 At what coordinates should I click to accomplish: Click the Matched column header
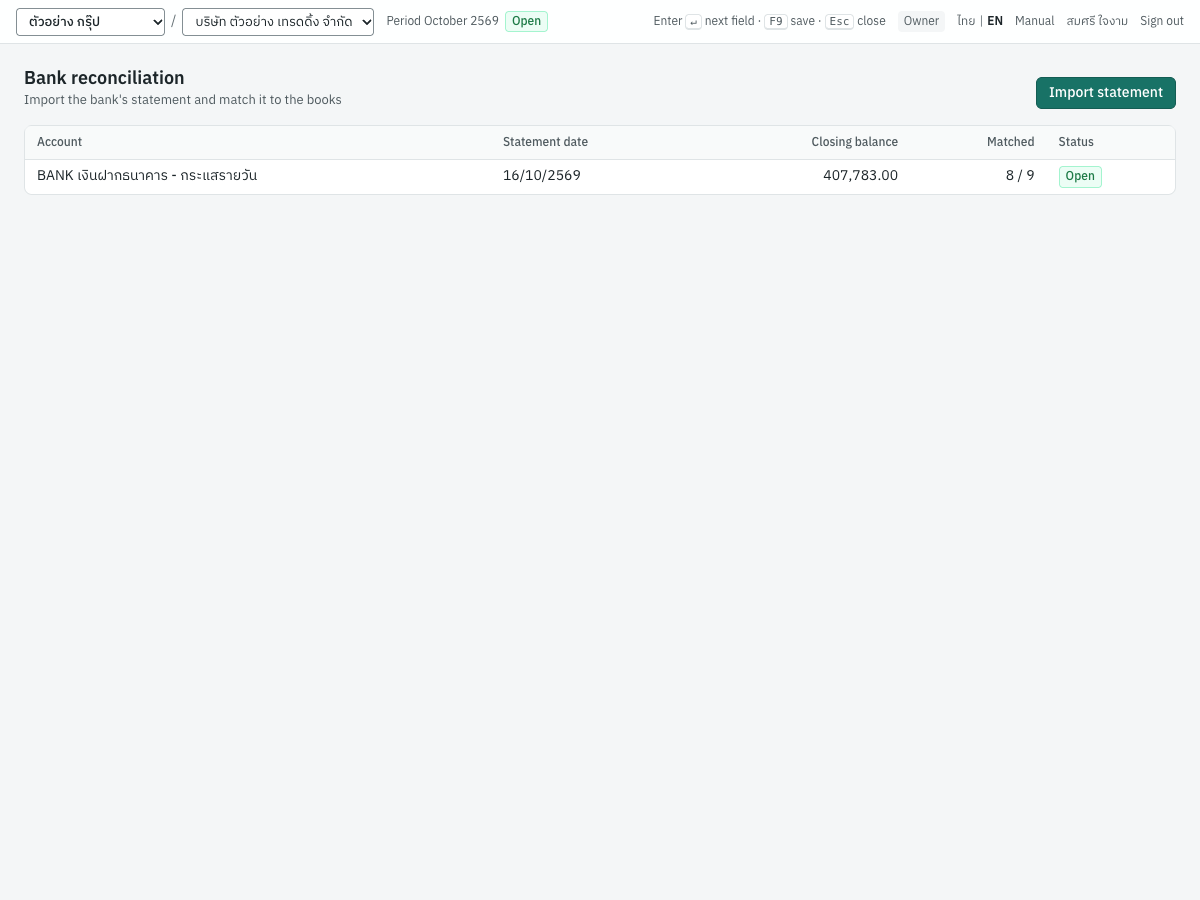pos(1010,142)
